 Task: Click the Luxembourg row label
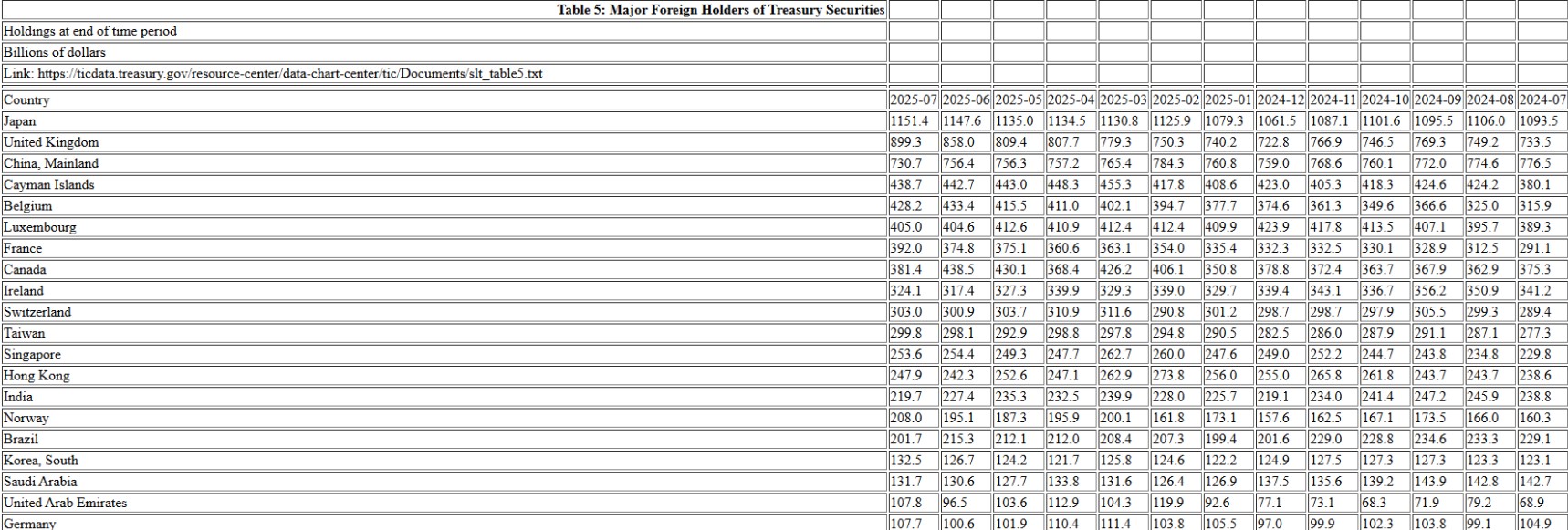40,227
